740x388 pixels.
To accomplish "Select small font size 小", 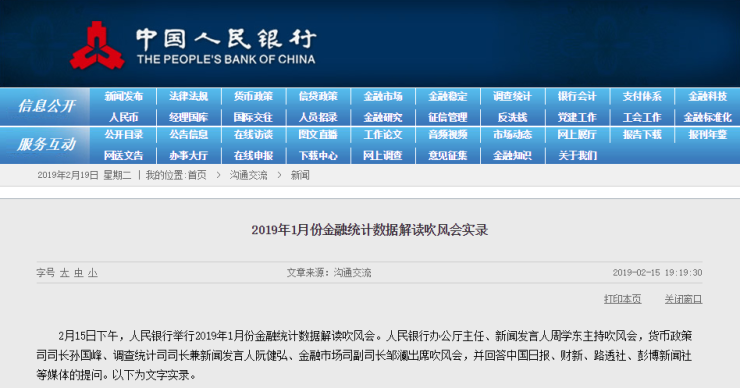I will coord(92,273).
